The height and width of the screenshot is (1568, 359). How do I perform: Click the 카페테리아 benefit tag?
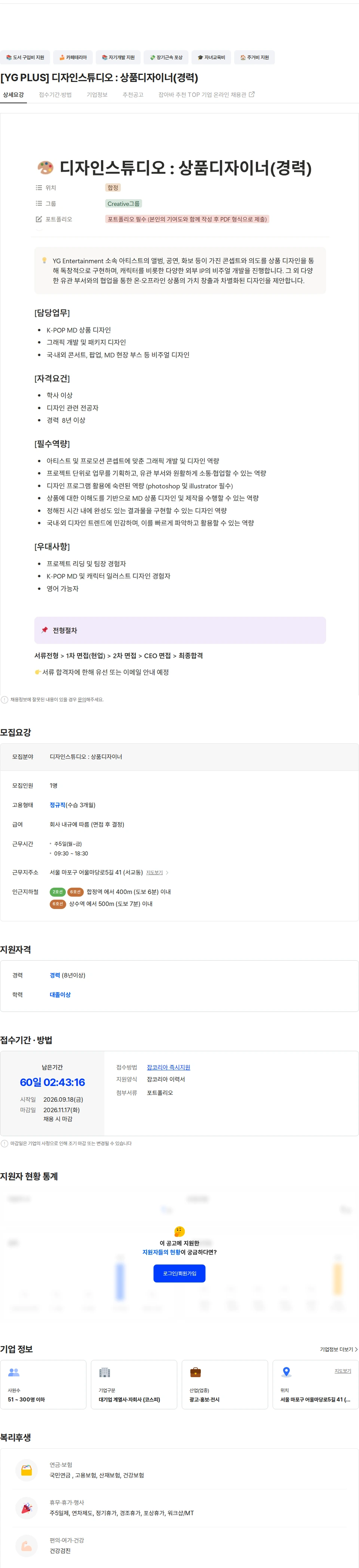tap(73, 57)
